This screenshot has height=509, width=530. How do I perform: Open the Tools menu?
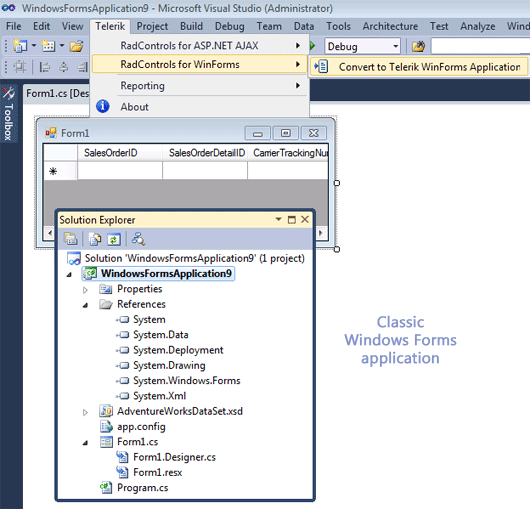tap(338, 26)
